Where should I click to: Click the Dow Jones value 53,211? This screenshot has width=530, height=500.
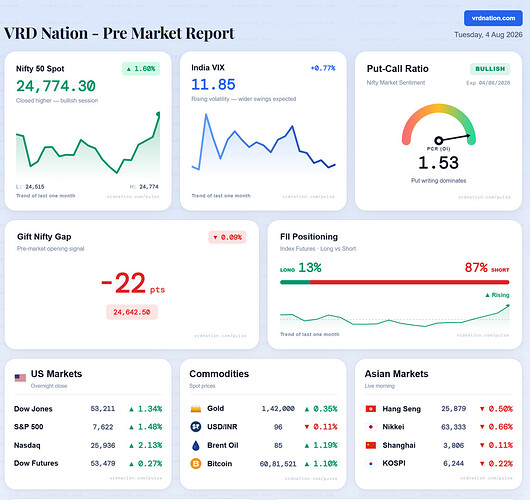click(x=103, y=409)
